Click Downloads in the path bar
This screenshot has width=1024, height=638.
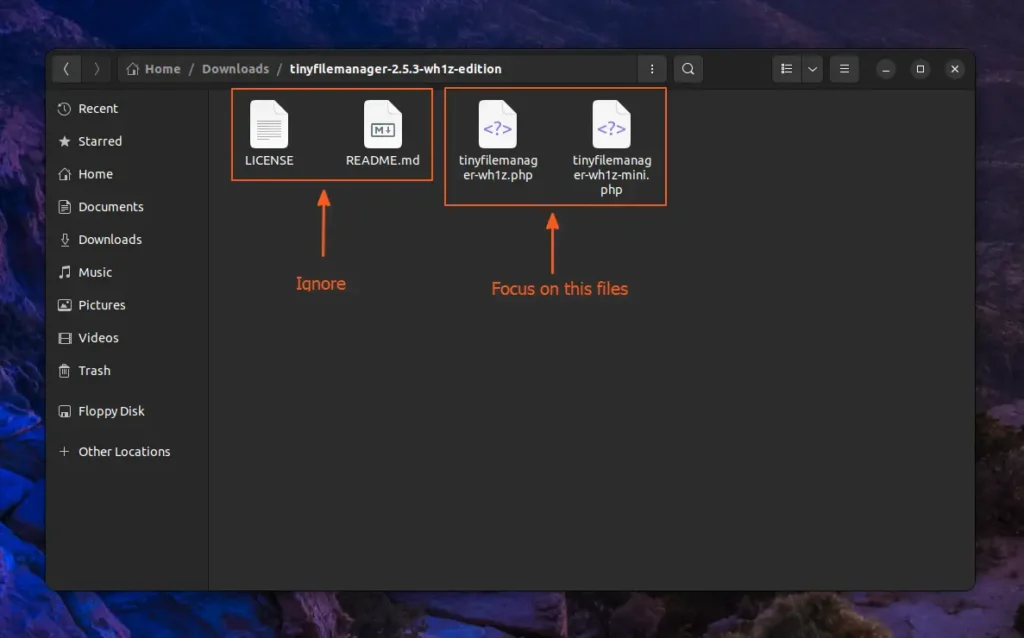pos(235,69)
